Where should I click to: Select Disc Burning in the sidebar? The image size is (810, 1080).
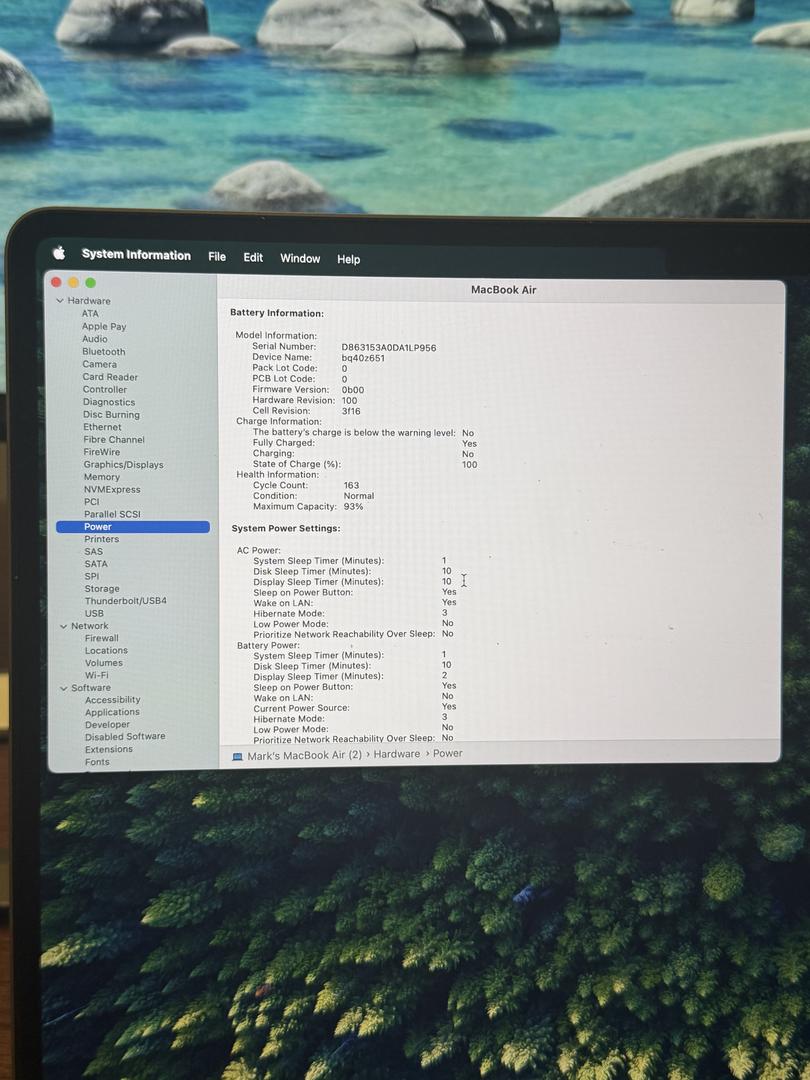tap(112, 415)
